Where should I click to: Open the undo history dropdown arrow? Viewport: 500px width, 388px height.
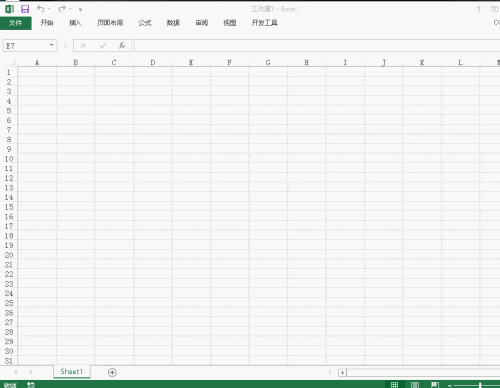(x=49, y=9)
